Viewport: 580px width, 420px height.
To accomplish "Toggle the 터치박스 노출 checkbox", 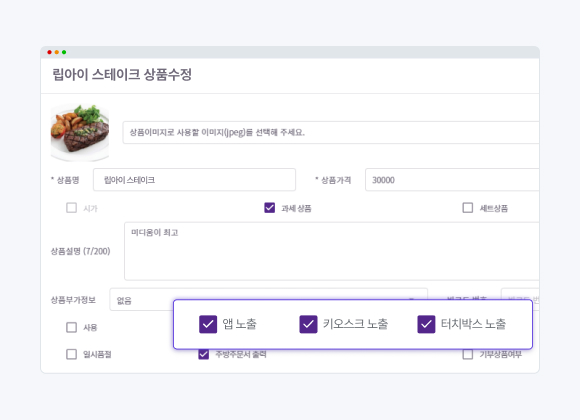I will [x=426, y=324].
